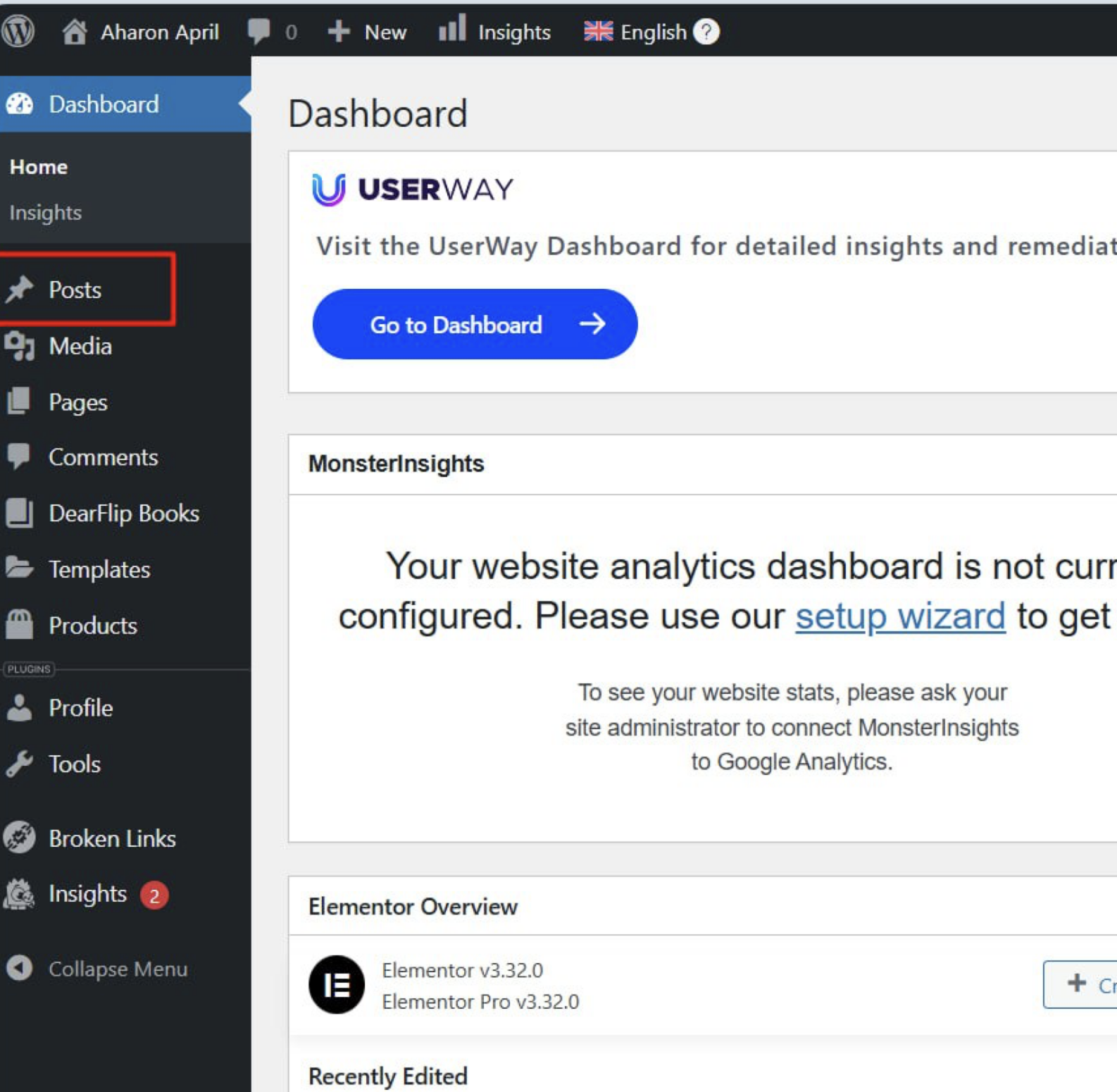Open the site home icon
1117x1092 pixels.
75,32
